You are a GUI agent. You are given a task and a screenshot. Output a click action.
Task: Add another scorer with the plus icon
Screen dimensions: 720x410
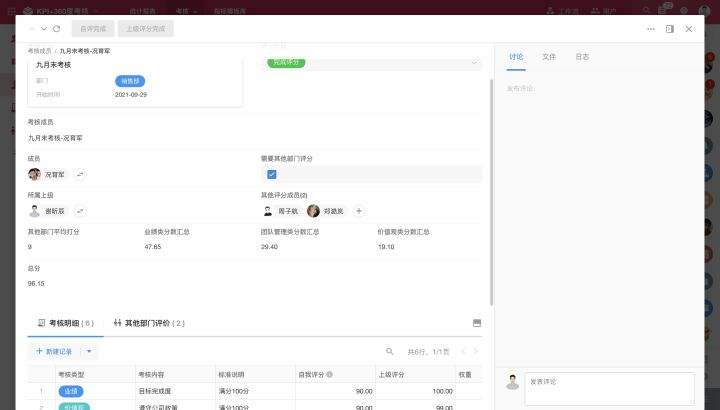click(x=359, y=211)
